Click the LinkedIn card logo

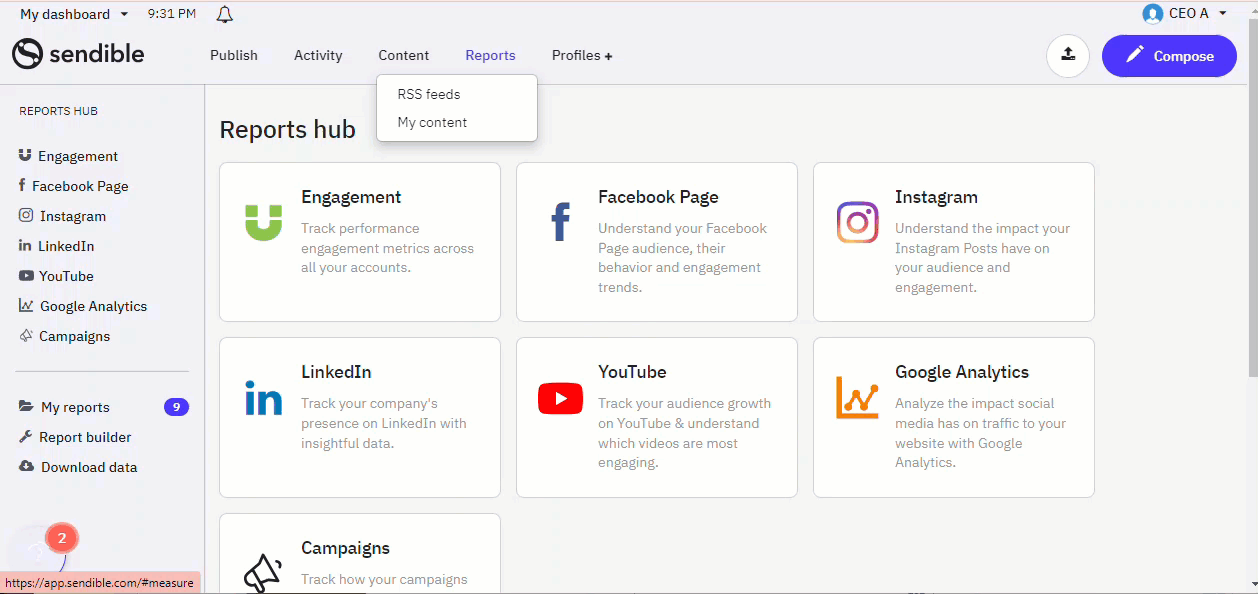(x=264, y=398)
